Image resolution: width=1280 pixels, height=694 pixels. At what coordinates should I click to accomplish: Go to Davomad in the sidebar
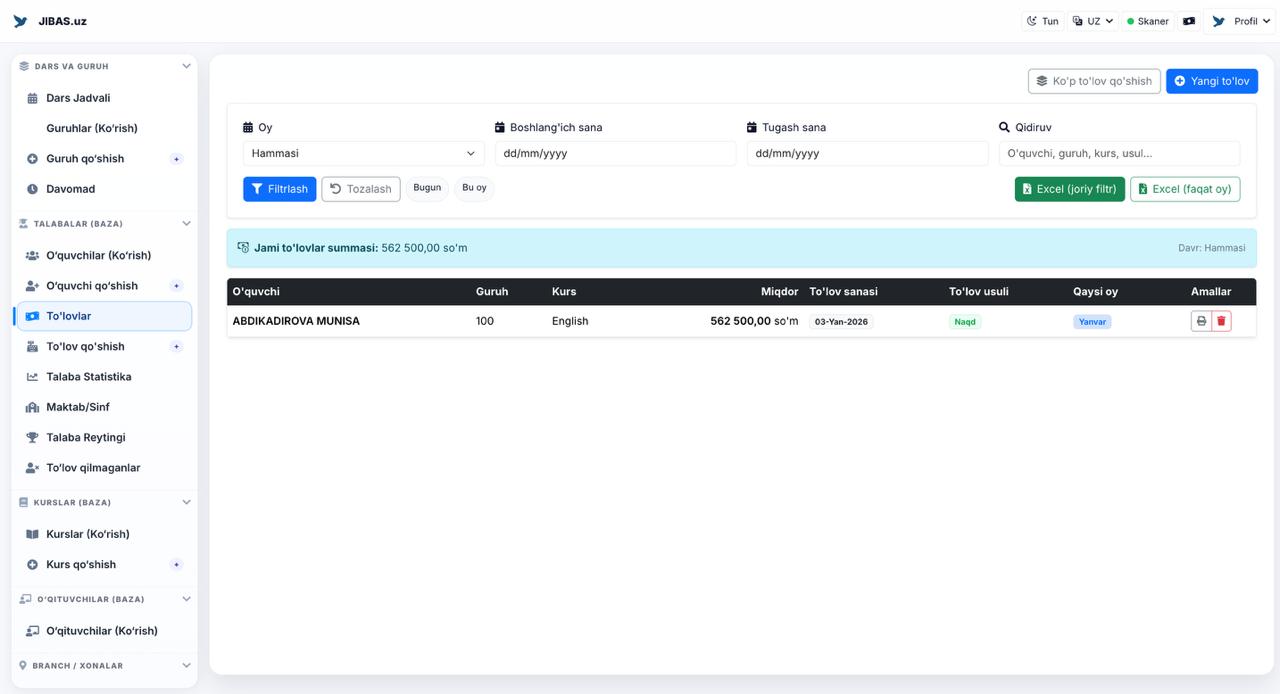click(70, 189)
